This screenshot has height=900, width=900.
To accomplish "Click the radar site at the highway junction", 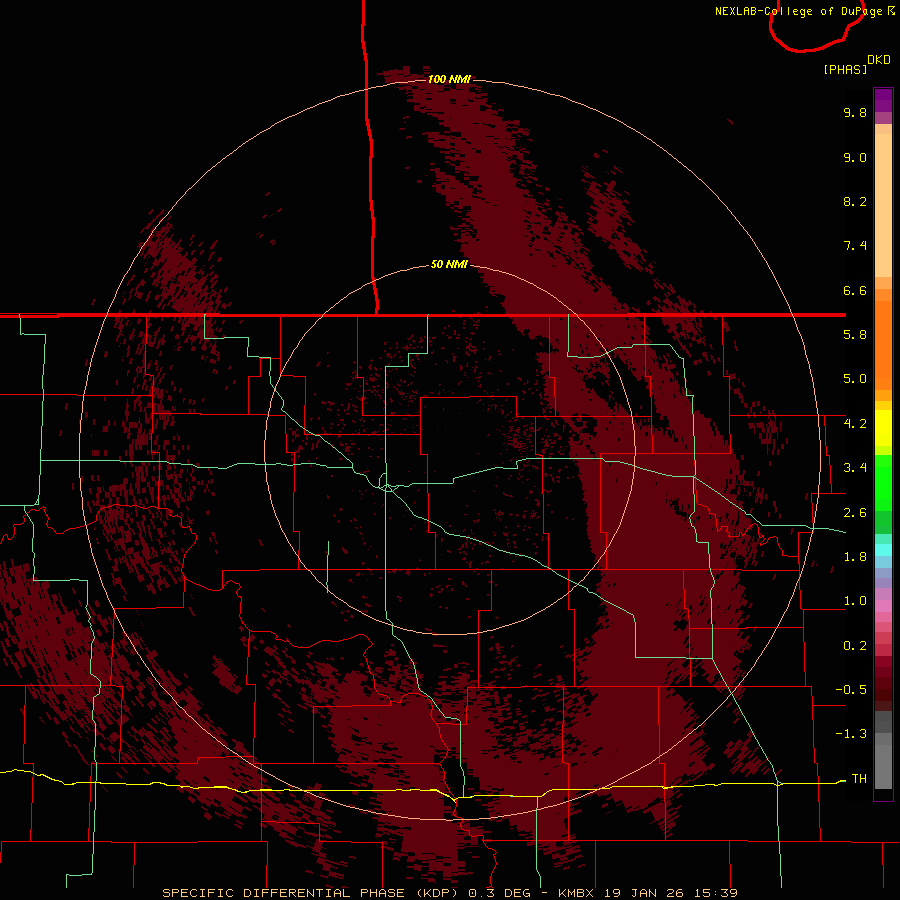I will (388, 487).
